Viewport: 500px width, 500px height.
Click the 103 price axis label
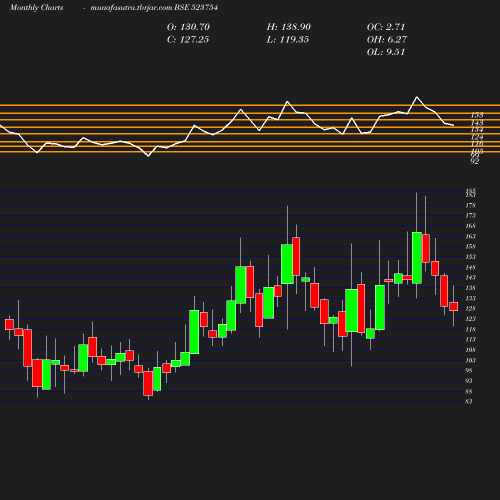tap(470, 360)
